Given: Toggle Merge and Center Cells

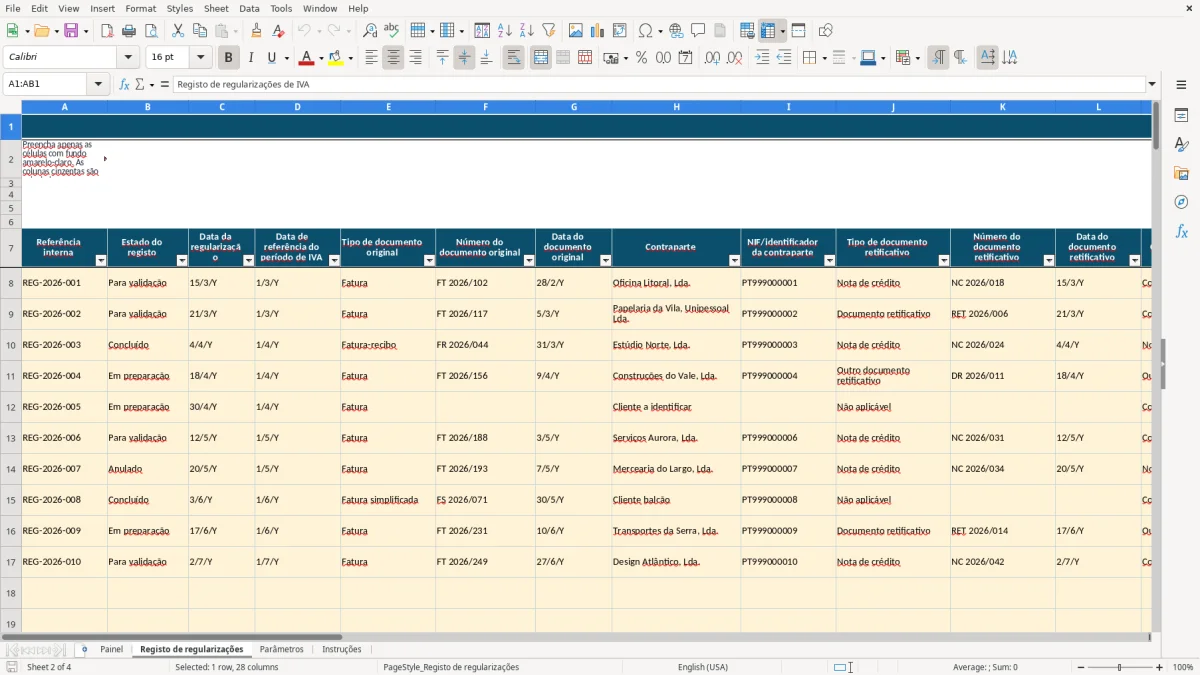Looking at the screenshot, I should [x=541, y=58].
